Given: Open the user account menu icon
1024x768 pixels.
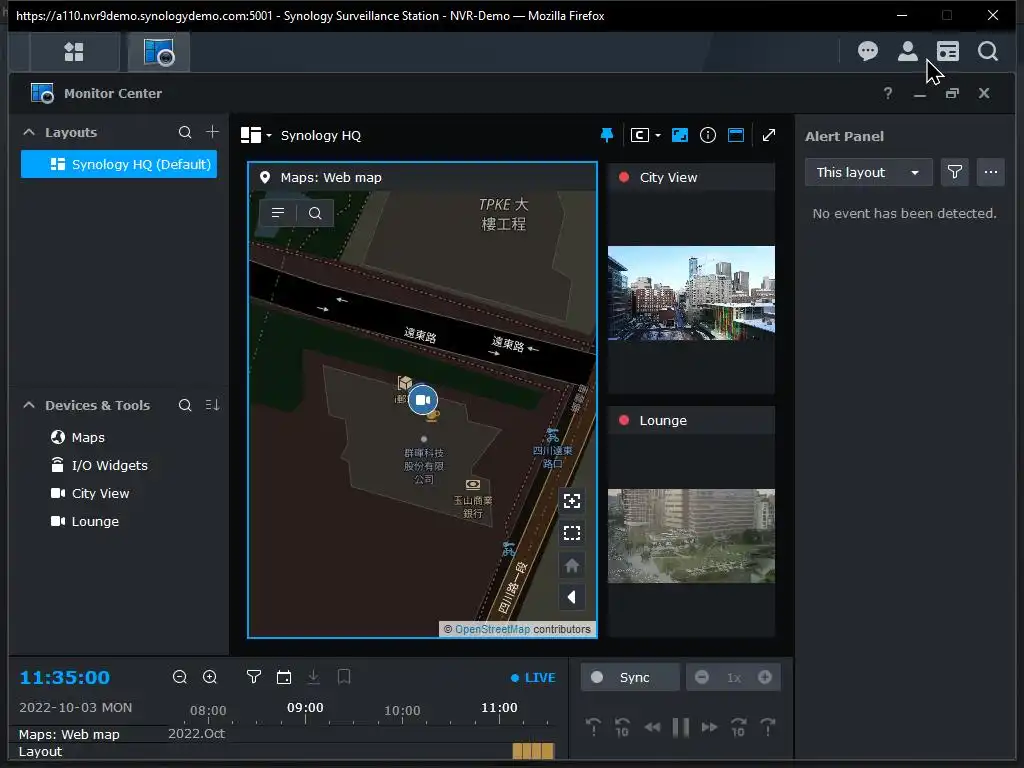Looking at the screenshot, I should tap(908, 51).
